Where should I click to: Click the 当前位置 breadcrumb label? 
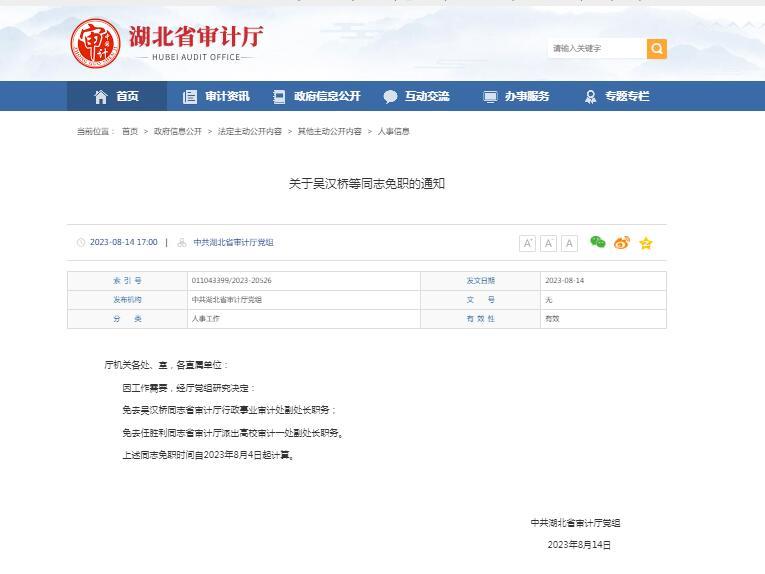coord(96,131)
